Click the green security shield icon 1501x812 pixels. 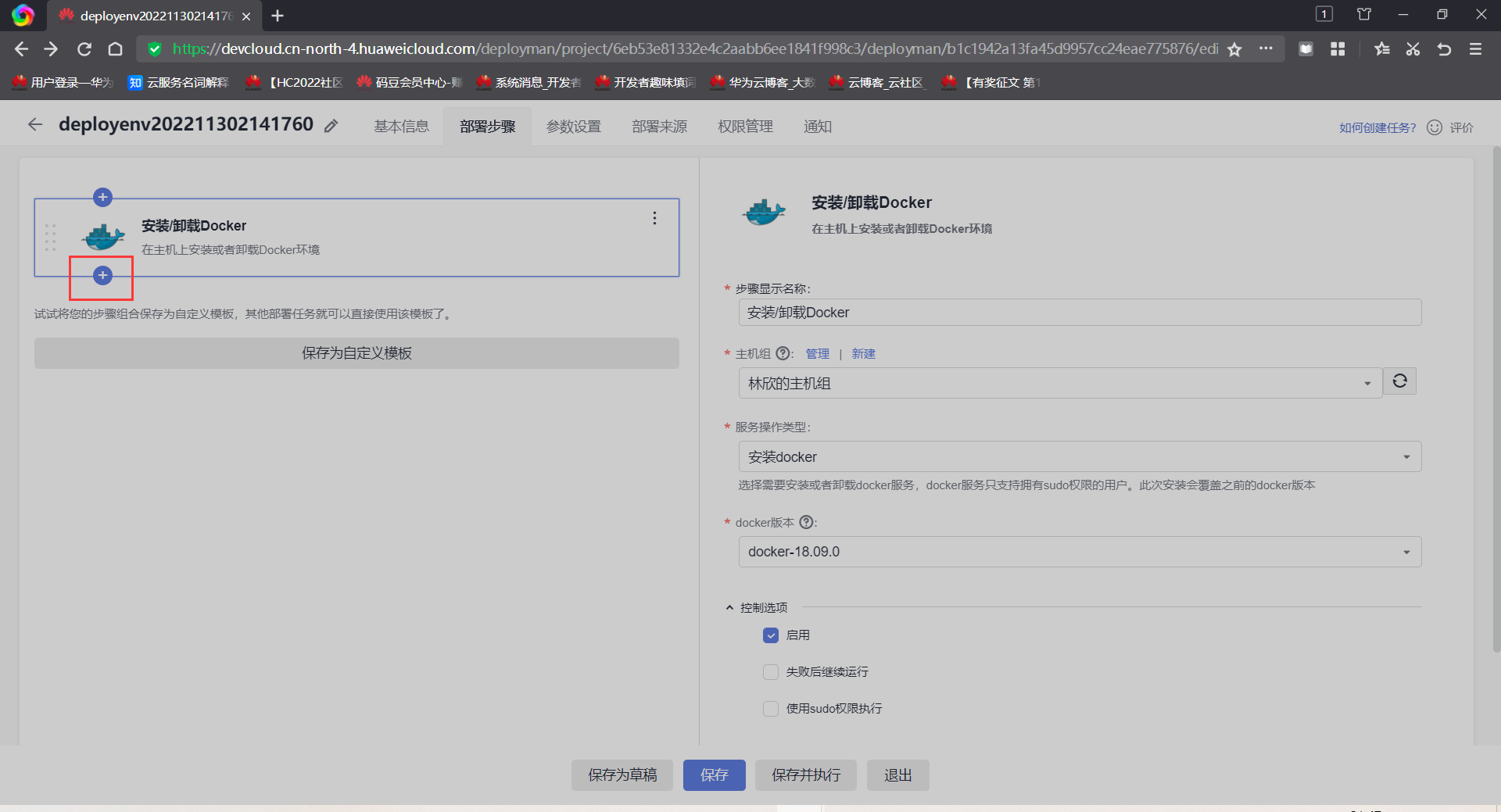[155, 49]
